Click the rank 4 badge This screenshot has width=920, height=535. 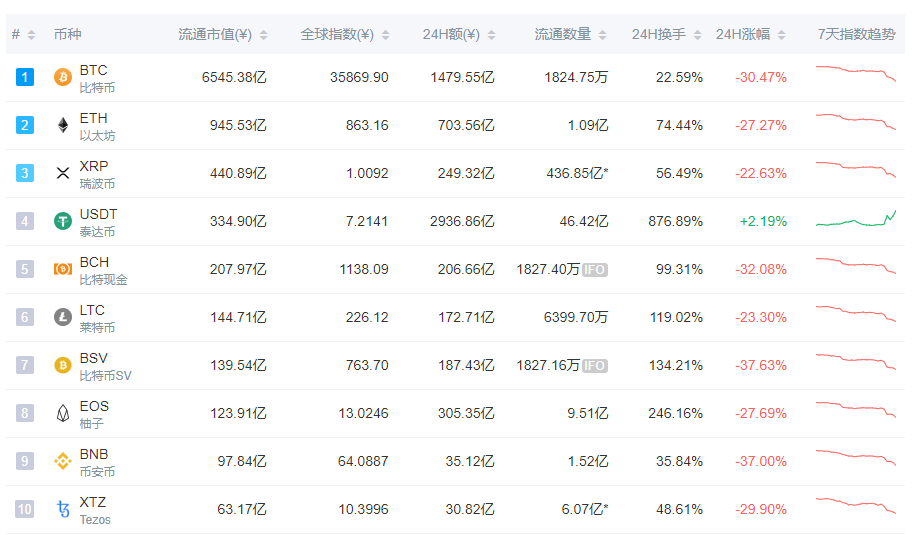pos(25,221)
